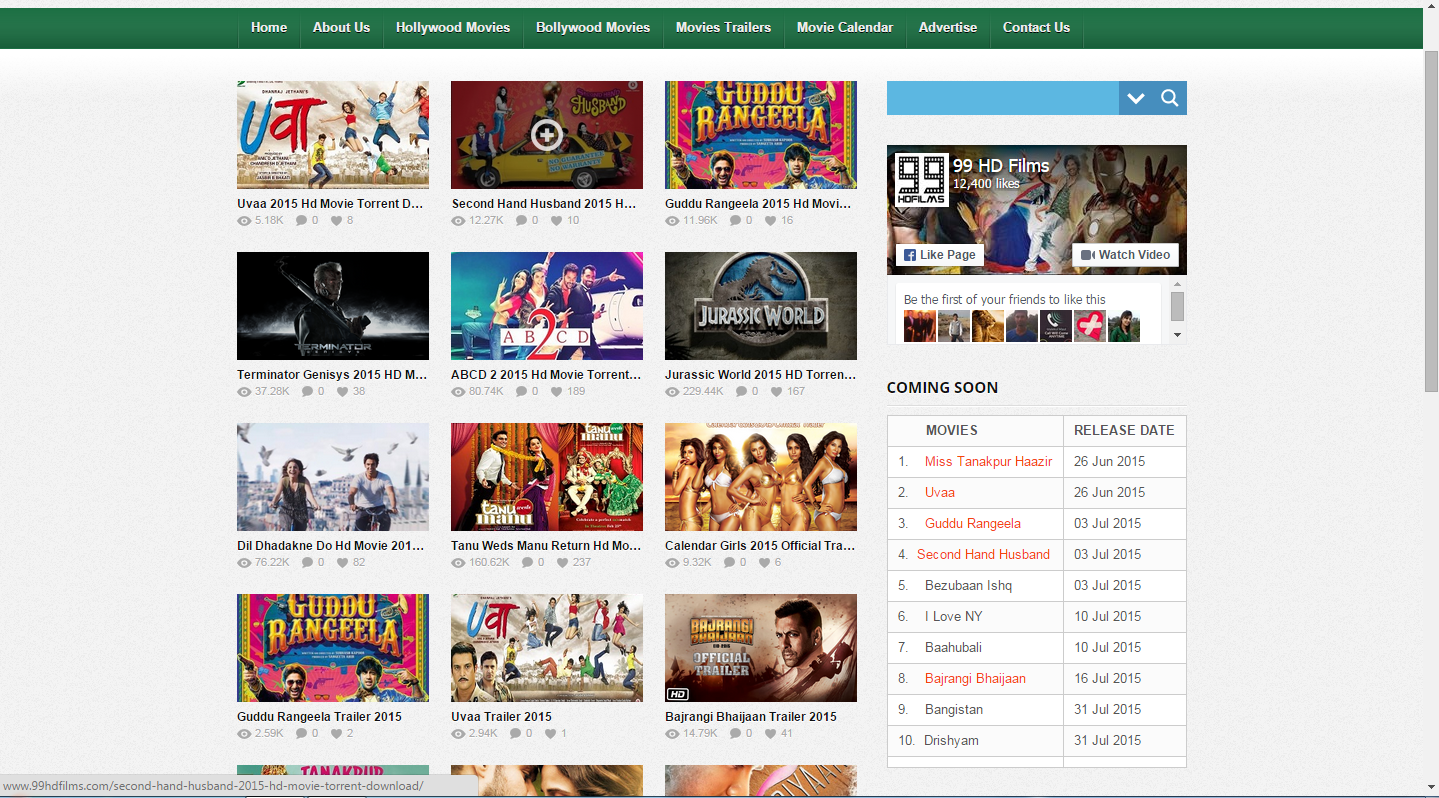This screenshot has height=798, width=1439.
Task: Open the Contact Us page
Action: tap(1036, 28)
